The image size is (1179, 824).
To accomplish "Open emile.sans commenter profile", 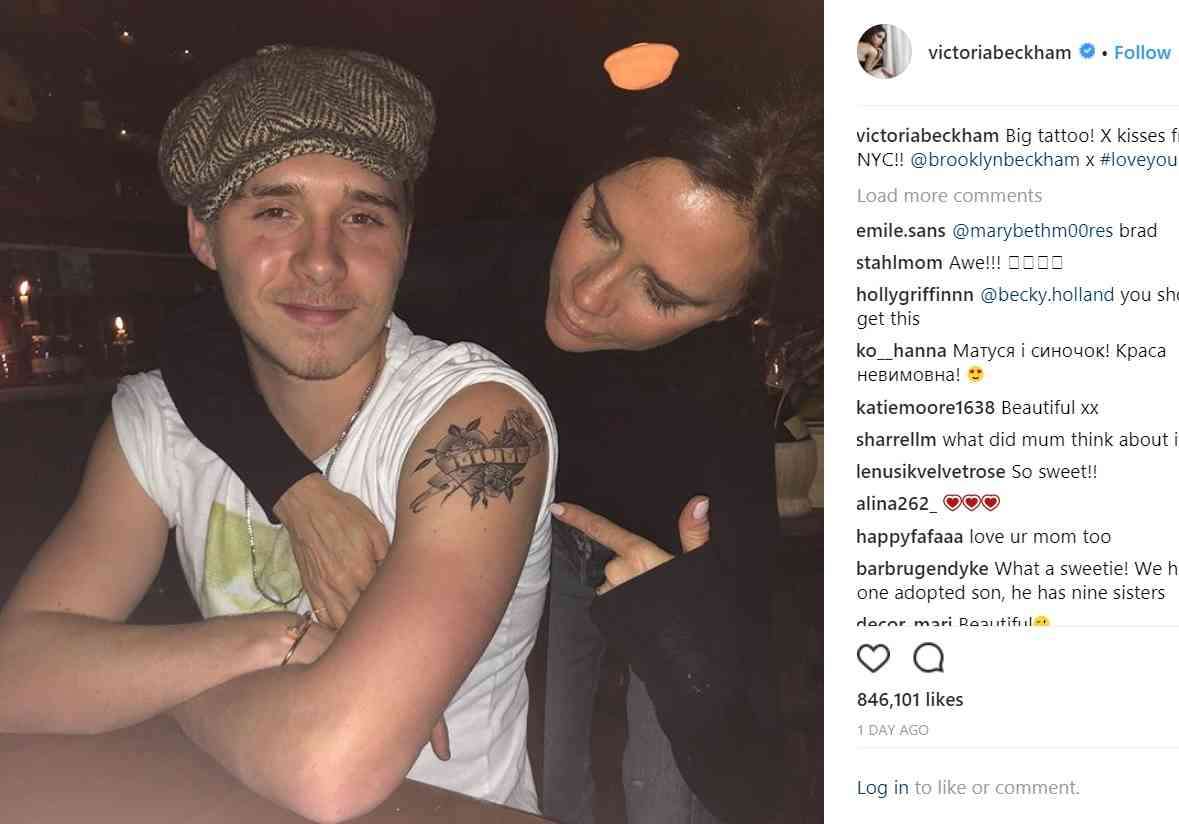I will (901, 231).
